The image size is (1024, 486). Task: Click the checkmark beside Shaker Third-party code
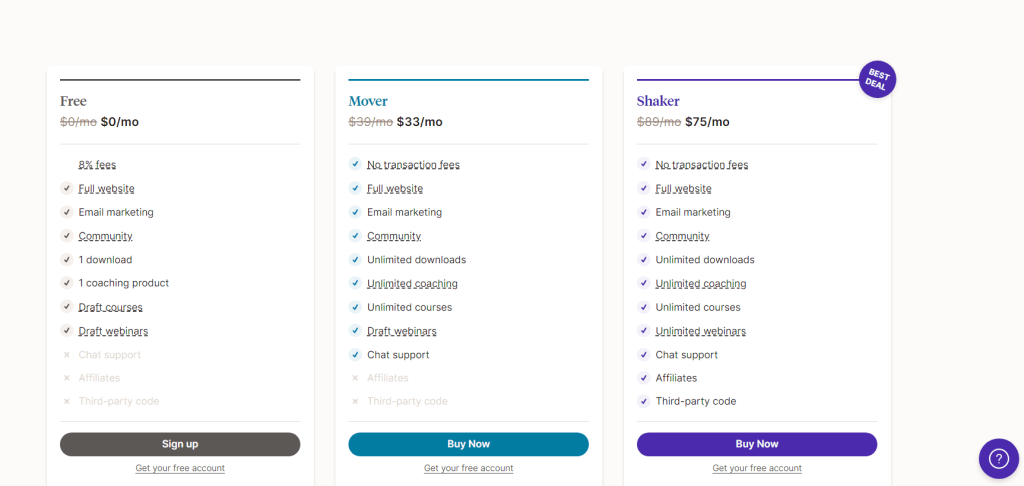644,401
